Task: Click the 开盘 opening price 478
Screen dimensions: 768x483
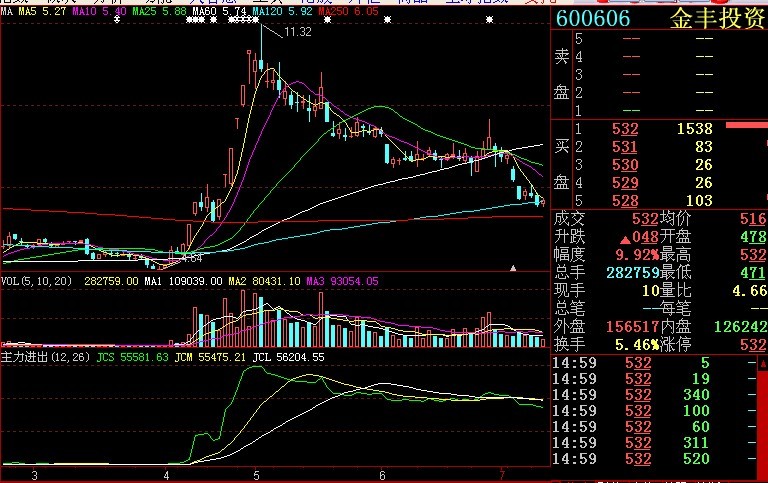Action: [753, 237]
